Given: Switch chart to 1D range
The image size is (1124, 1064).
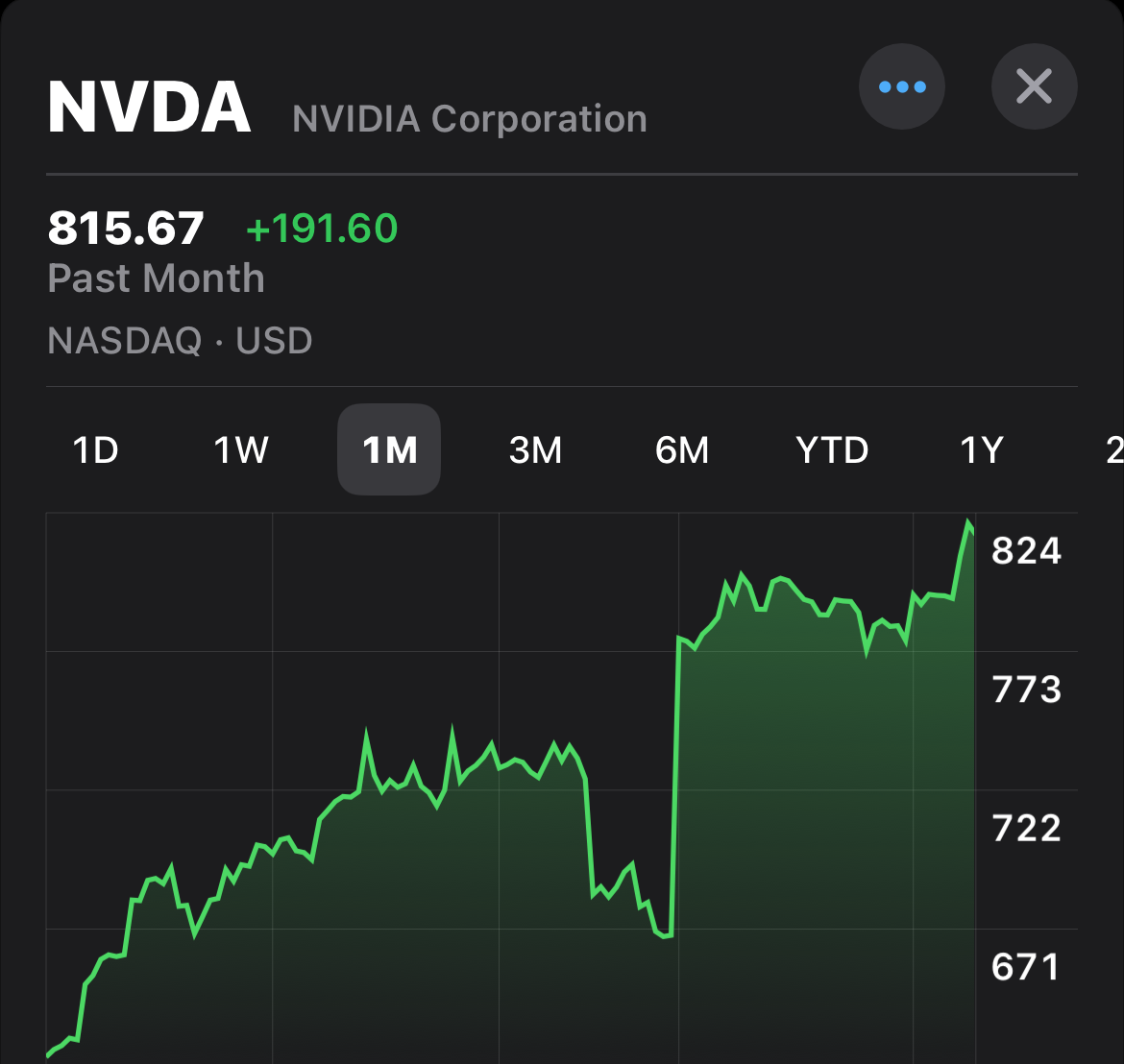Looking at the screenshot, I should pos(95,449).
